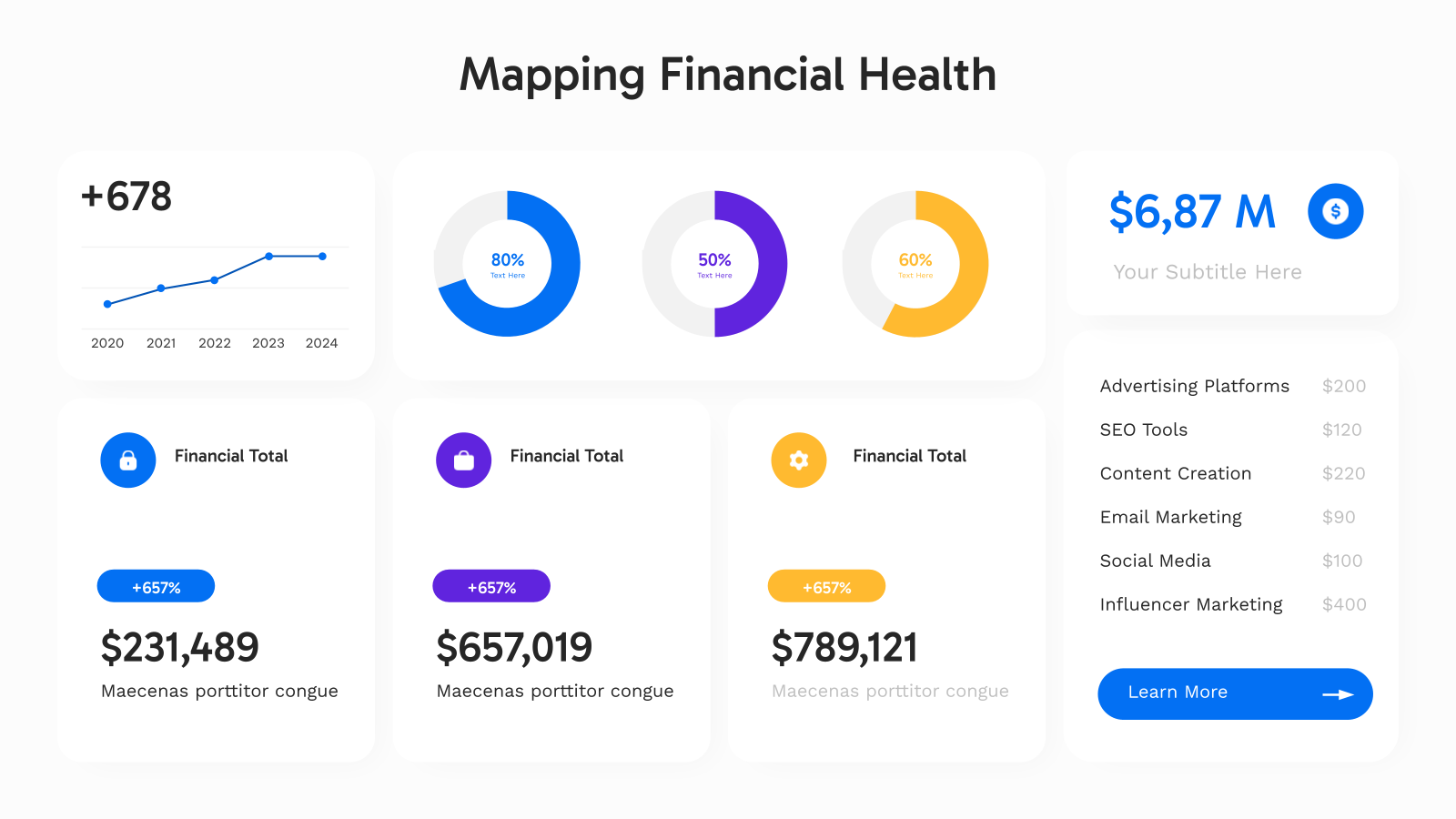Click the Learn More button
1456x819 pixels.
[x=1235, y=693]
